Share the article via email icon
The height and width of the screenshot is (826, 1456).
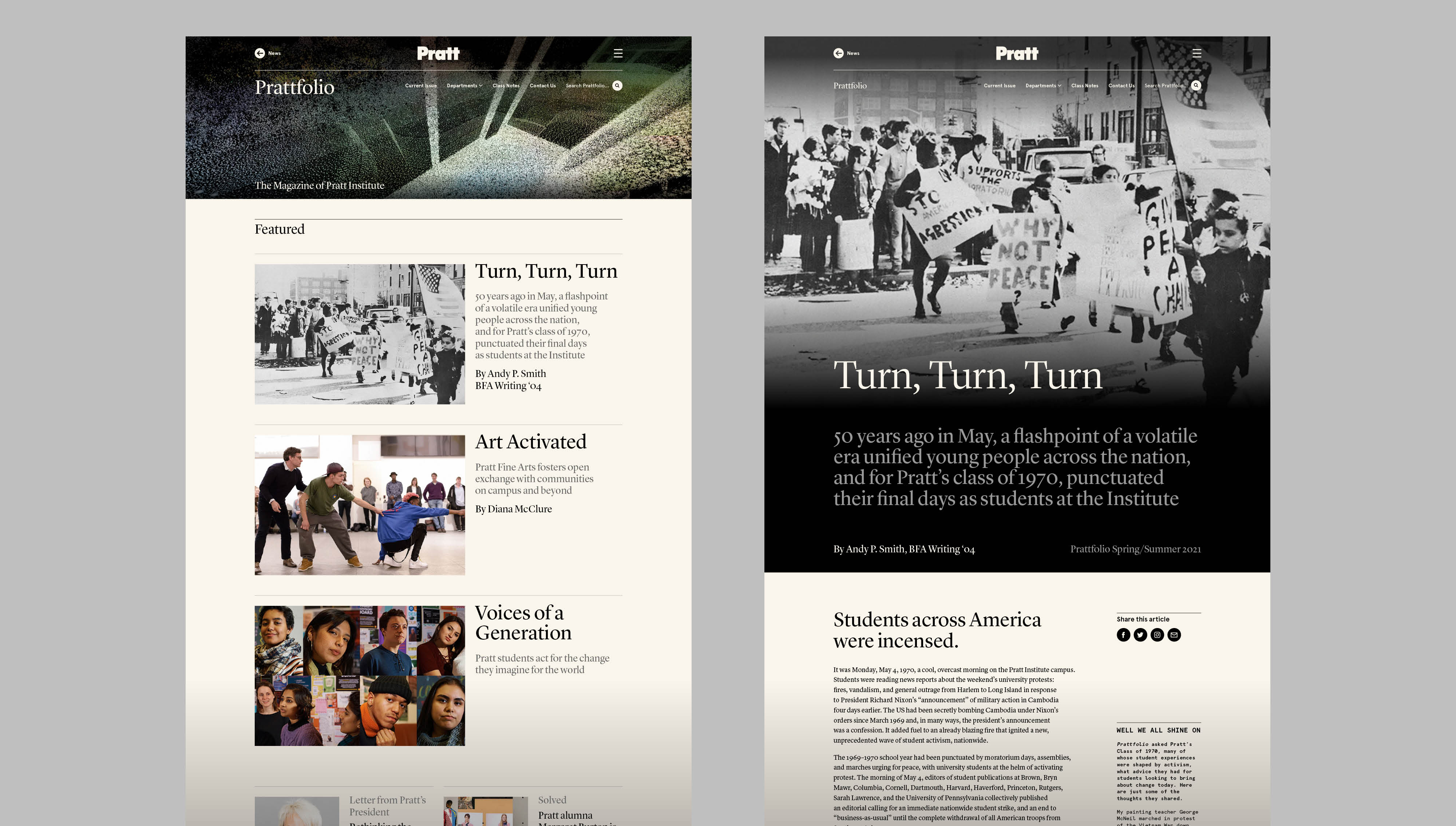[x=1174, y=635]
